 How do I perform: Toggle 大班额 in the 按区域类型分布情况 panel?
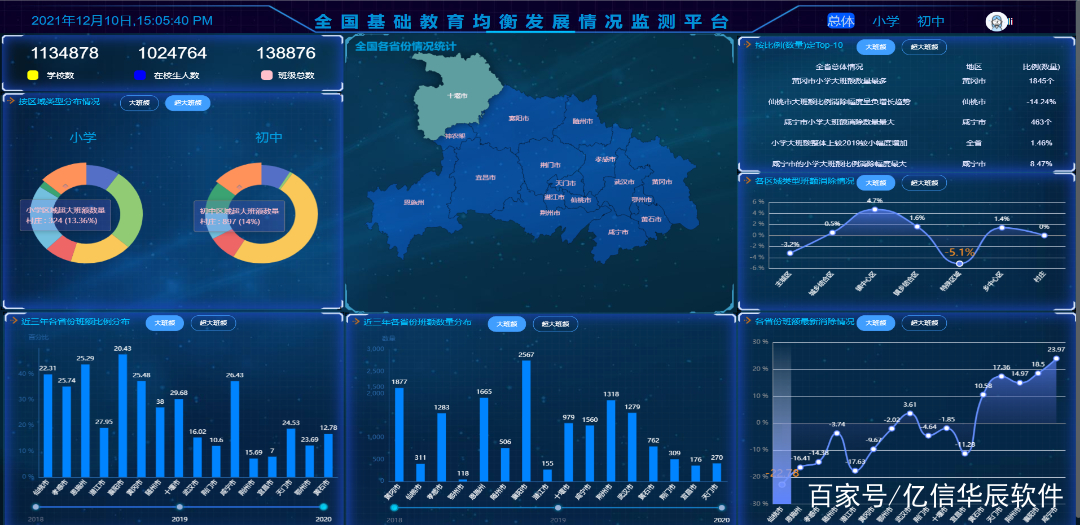tap(138, 102)
